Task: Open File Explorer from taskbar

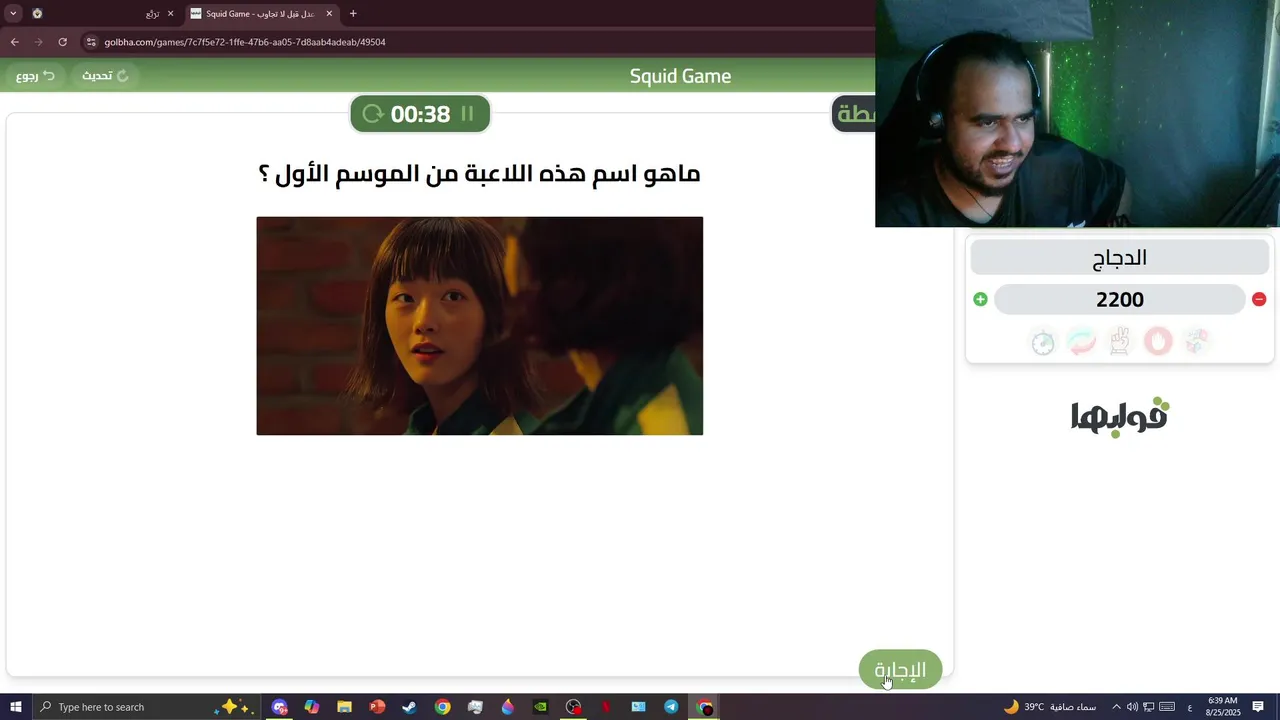Action: pos(345,707)
